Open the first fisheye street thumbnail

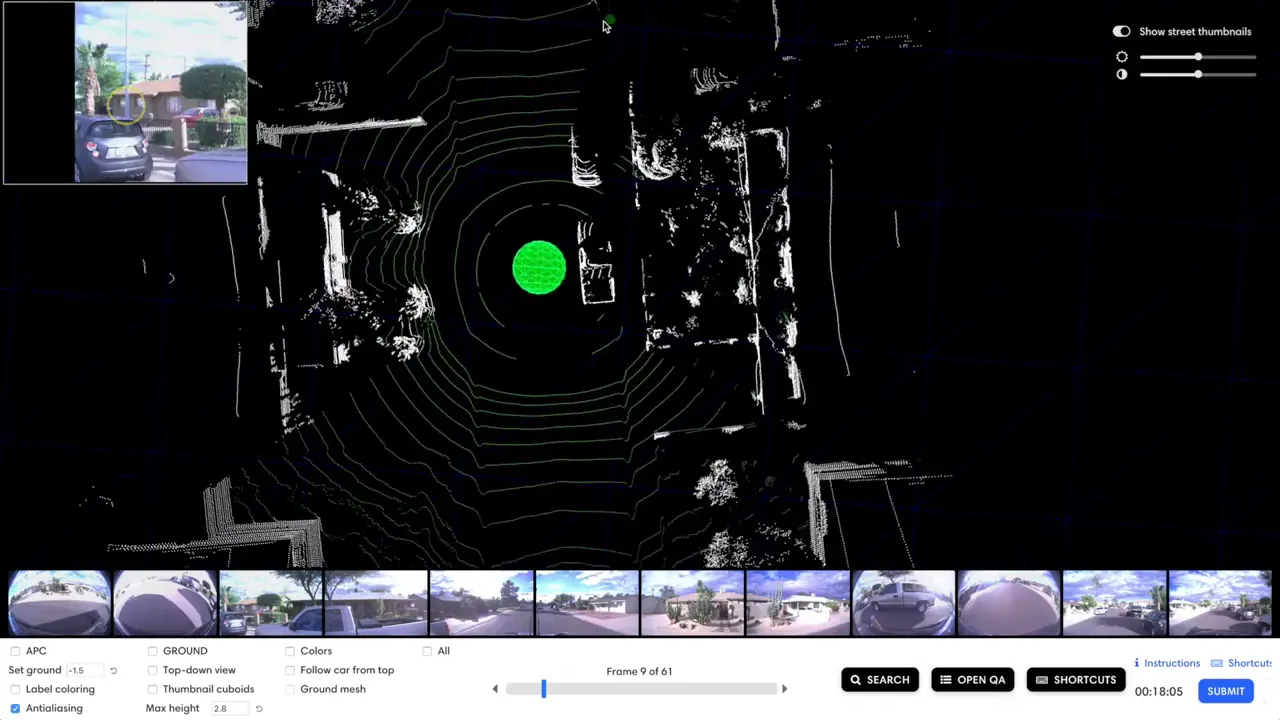pos(59,603)
